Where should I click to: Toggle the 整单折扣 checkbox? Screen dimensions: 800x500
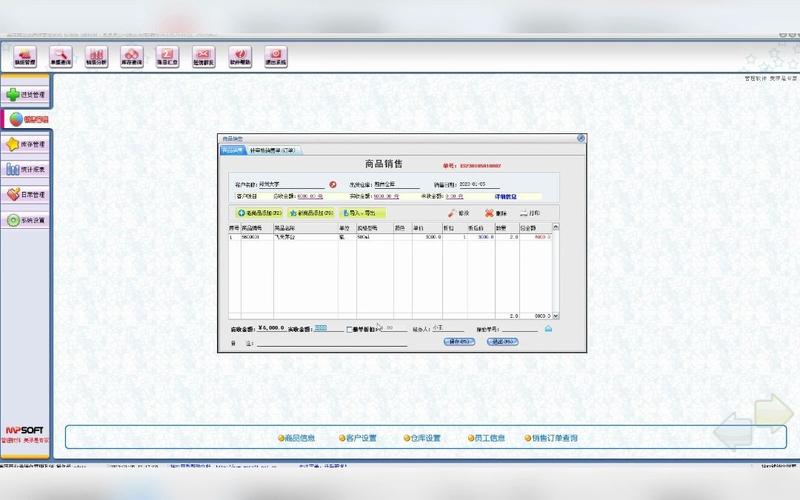coord(350,328)
